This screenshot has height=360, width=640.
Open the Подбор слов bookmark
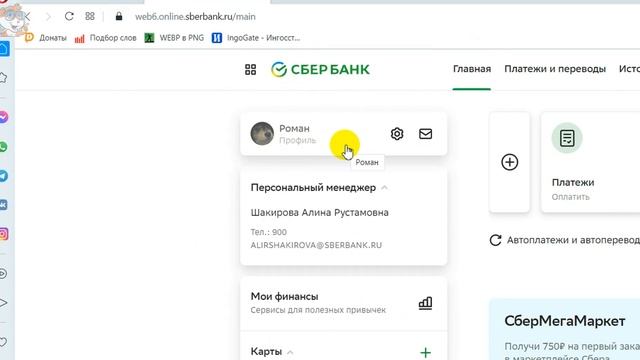(x=106, y=38)
